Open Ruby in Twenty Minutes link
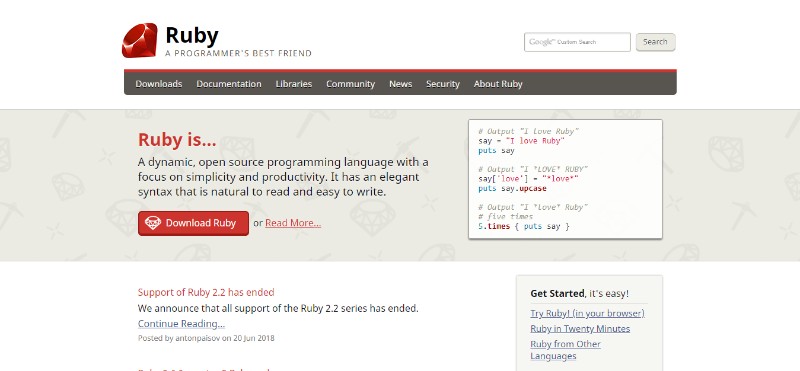Screen dimensions: 800x371 click(x=580, y=329)
